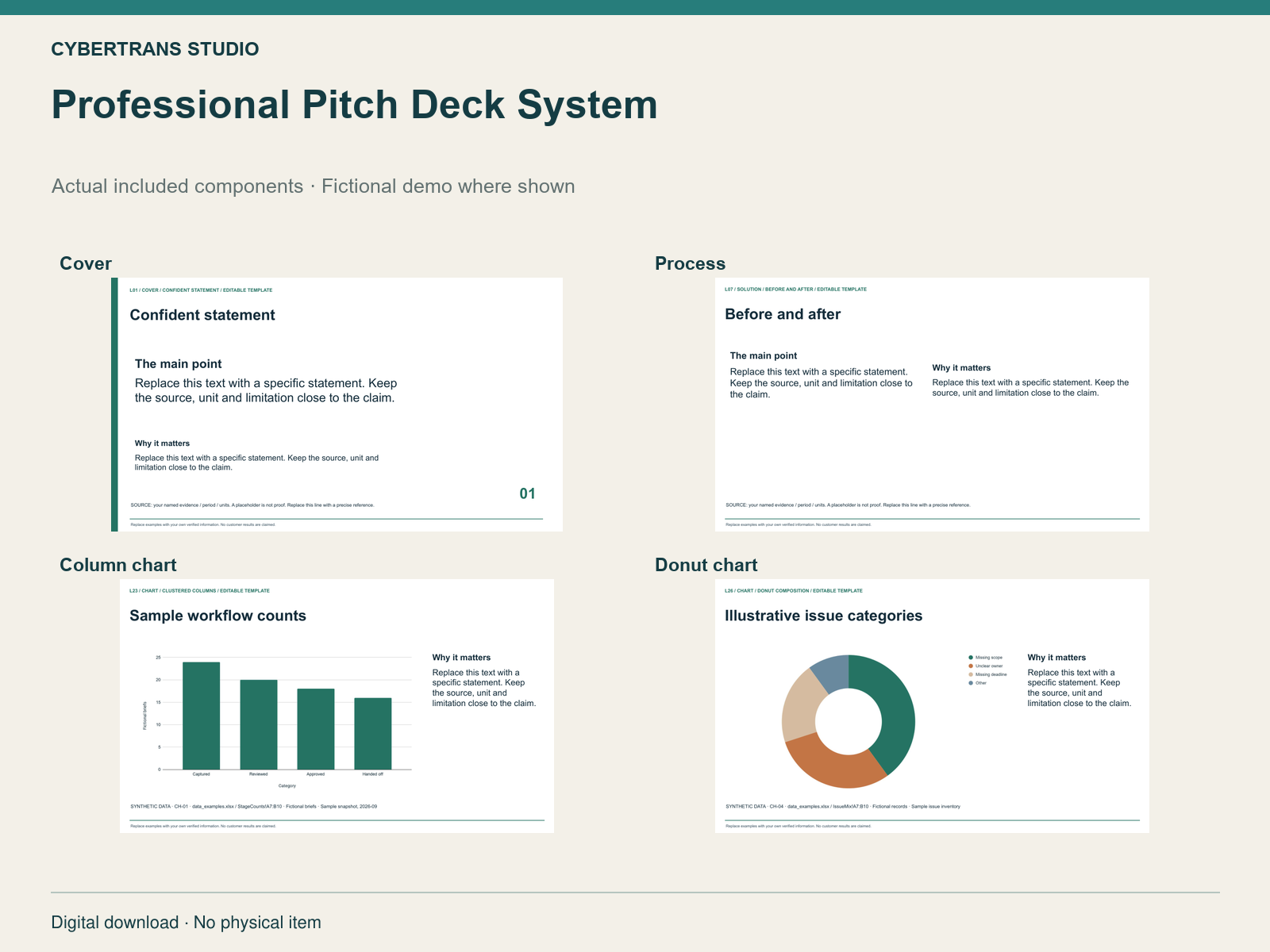Select the 'Approved' bar in column chart
Image resolution: width=1270 pixels, height=952 pixels.
316,729
